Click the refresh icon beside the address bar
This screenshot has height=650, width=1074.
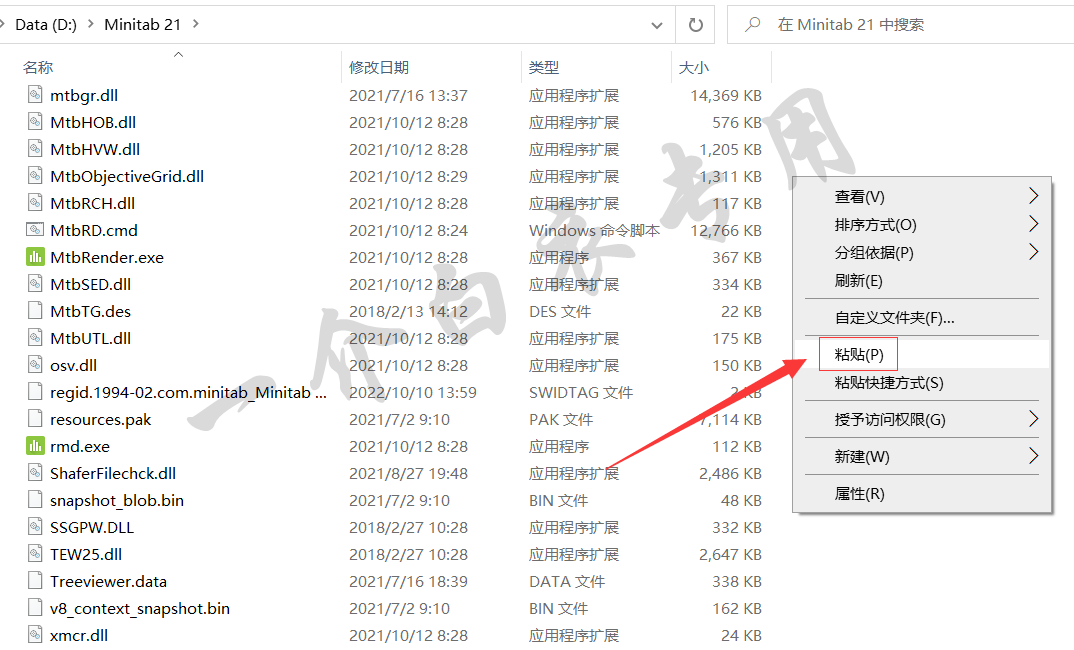click(695, 24)
